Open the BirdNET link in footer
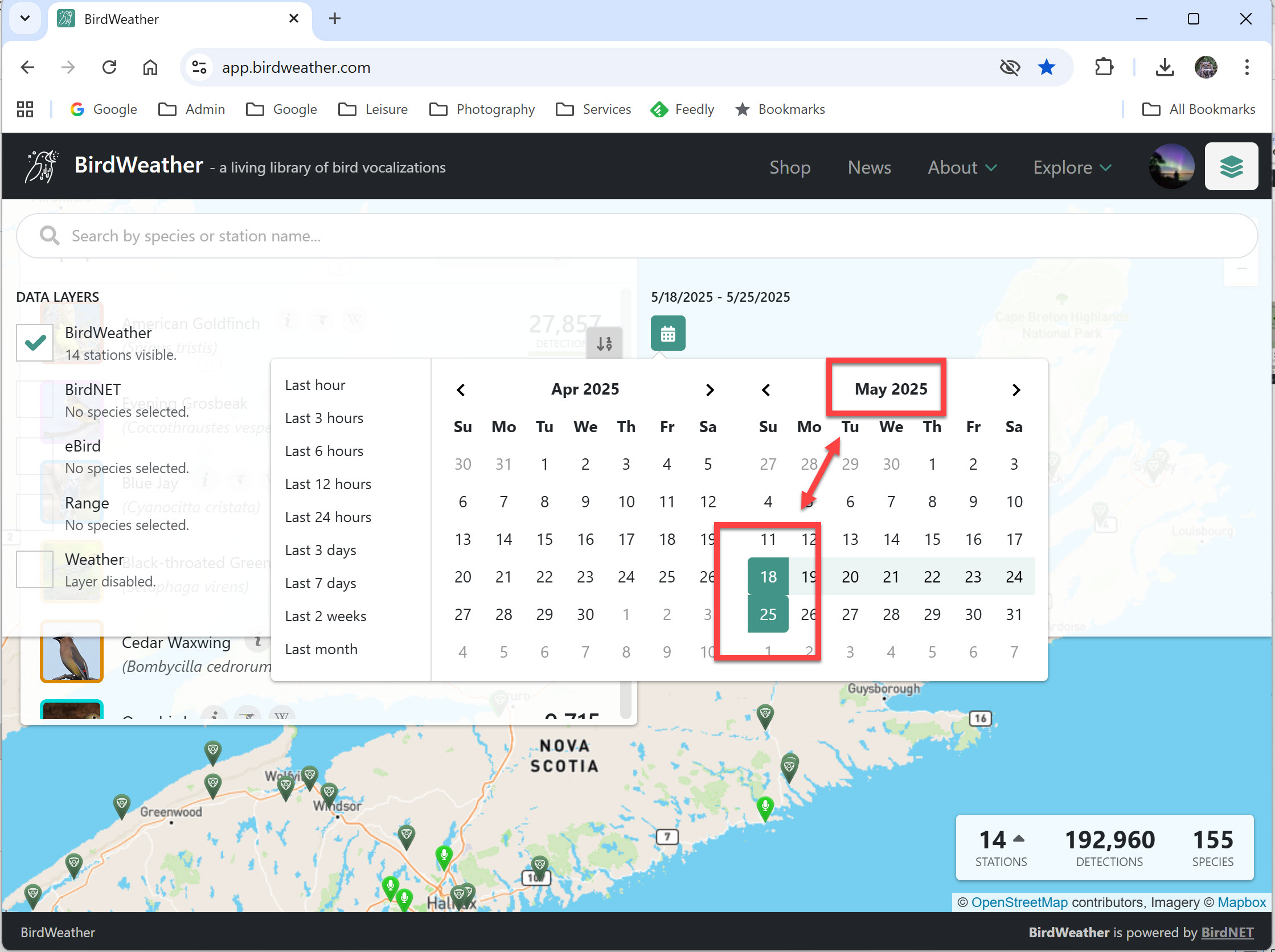 [1227, 933]
